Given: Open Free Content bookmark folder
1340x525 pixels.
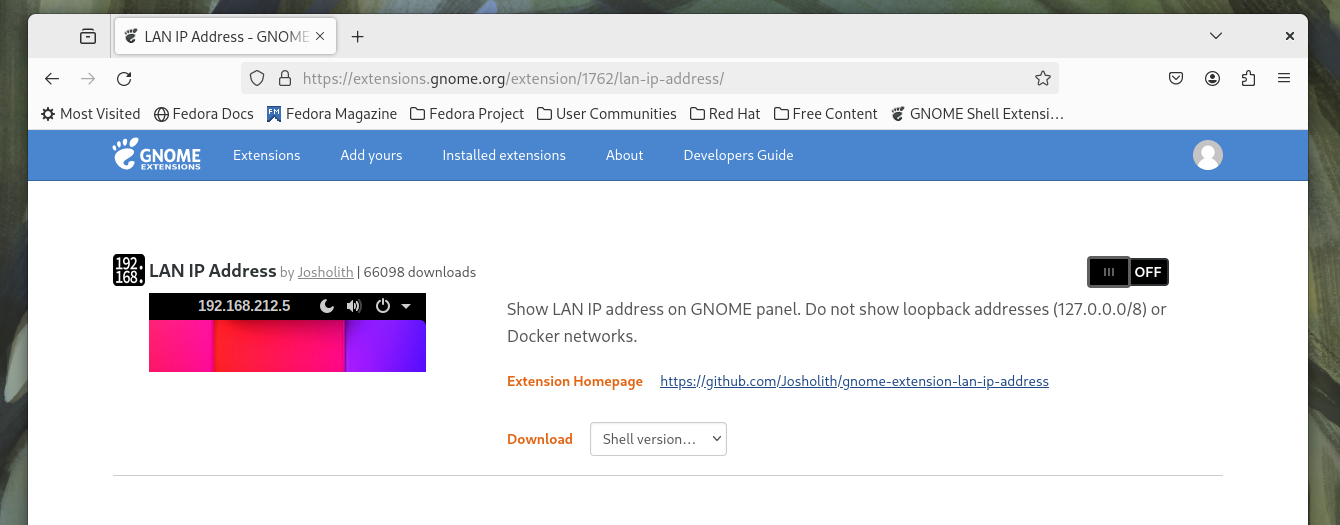Looking at the screenshot, I should pyautogui.click(x=825, y=114).
